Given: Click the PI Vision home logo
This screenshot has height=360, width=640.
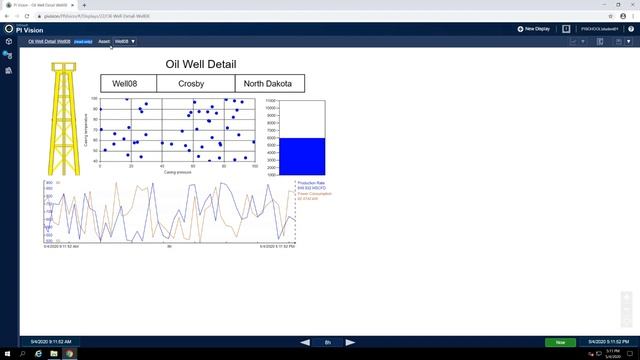Looking at the screenshot, I should 24,29.
